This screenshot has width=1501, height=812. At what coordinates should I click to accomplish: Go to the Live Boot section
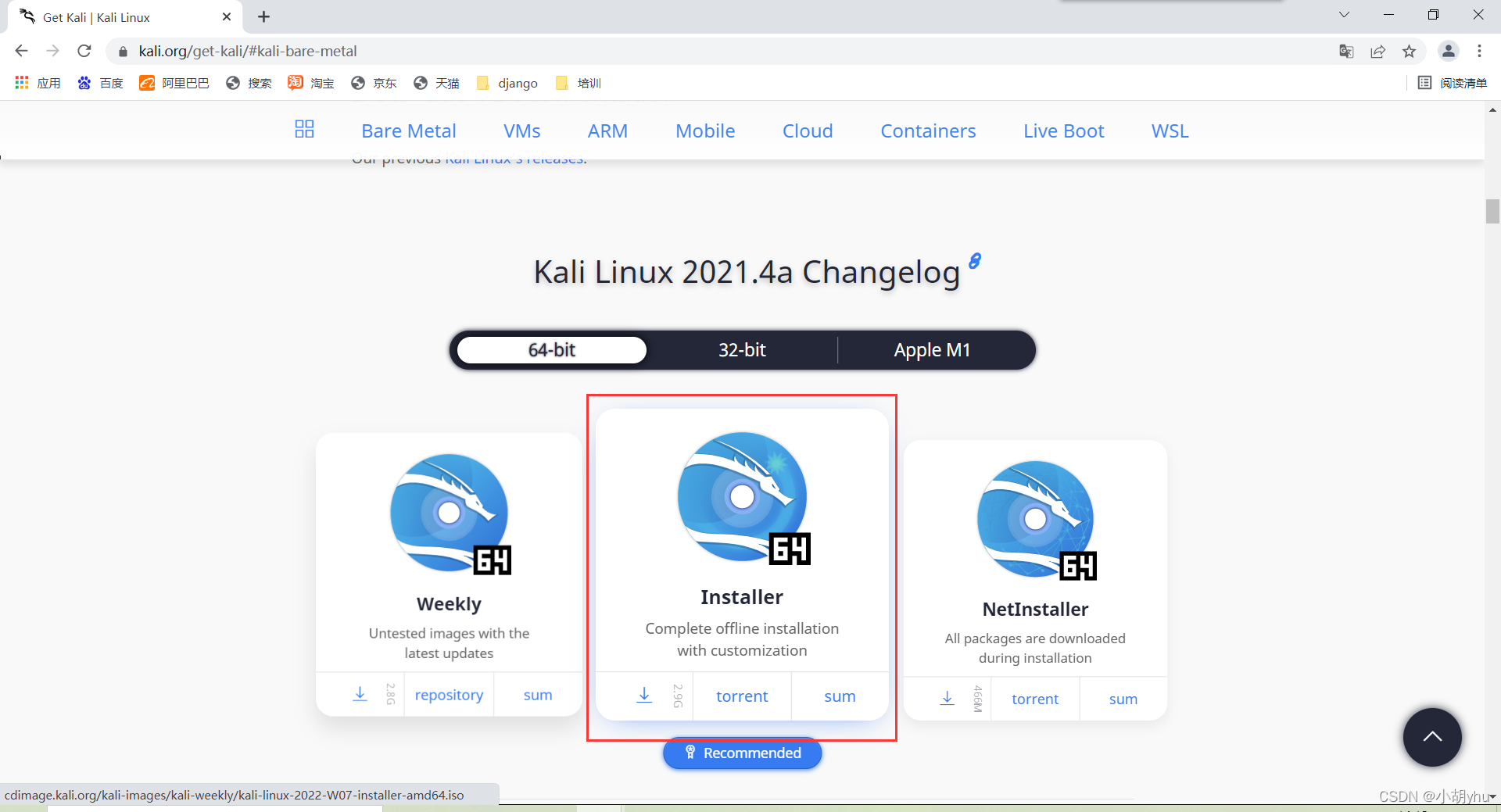1064,131
